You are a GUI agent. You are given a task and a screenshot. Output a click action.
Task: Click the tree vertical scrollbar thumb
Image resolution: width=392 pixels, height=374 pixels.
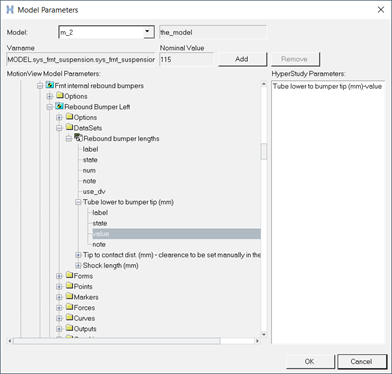click(264, 151)
